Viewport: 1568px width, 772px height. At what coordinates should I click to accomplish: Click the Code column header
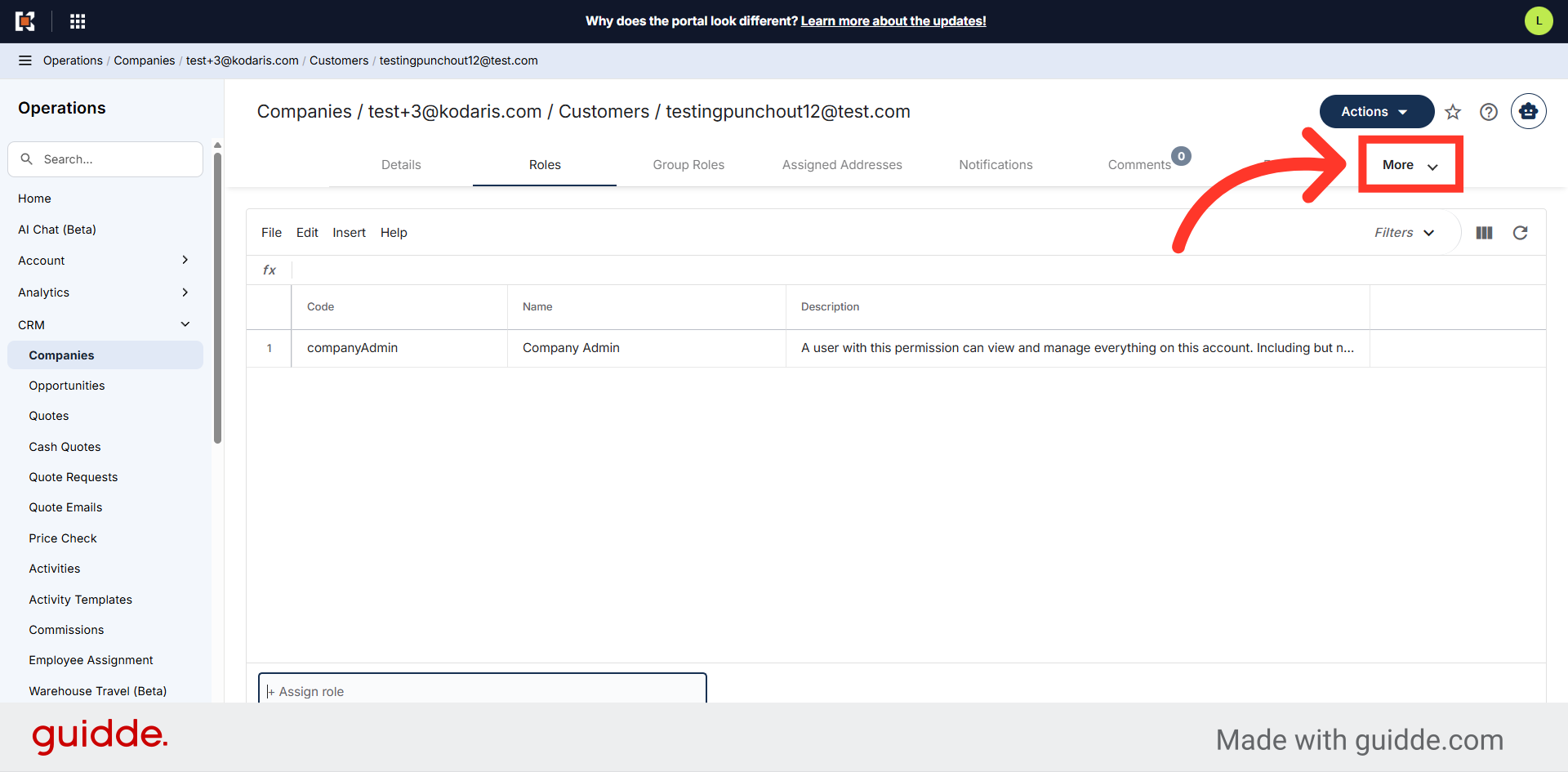(399, 307)
